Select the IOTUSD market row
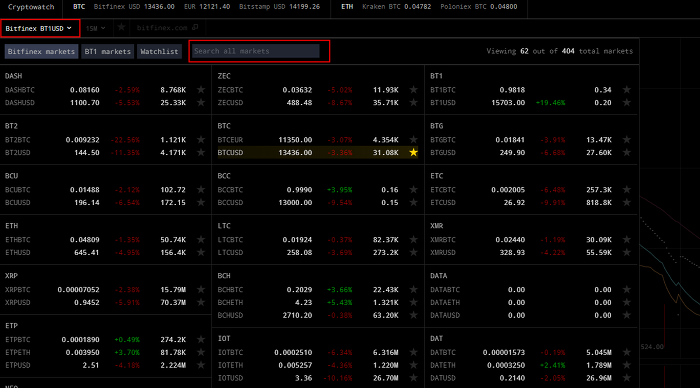Screen dimensions: 700x388 [318, 378]
